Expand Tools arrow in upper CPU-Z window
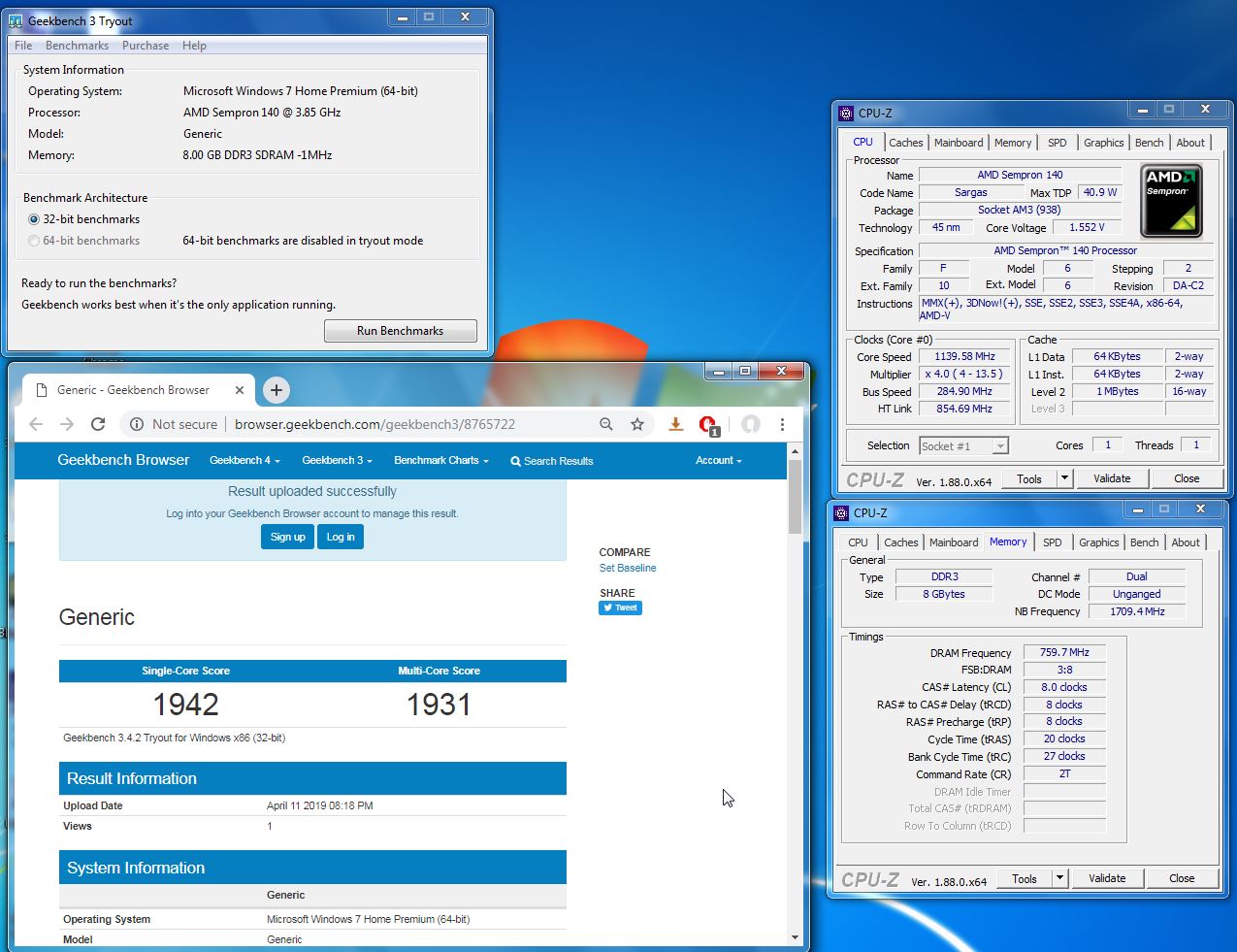1237x952 pixels. point(1063,478)
